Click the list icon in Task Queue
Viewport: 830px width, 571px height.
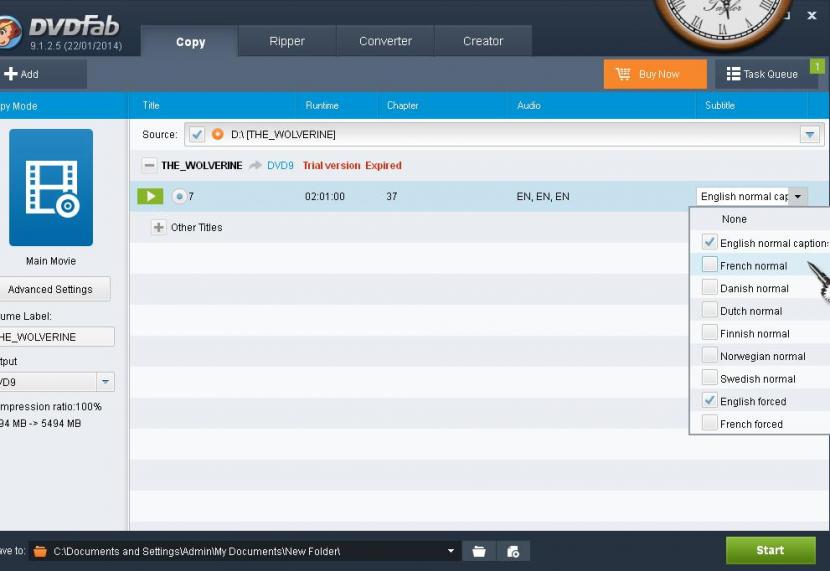[733, 74]
